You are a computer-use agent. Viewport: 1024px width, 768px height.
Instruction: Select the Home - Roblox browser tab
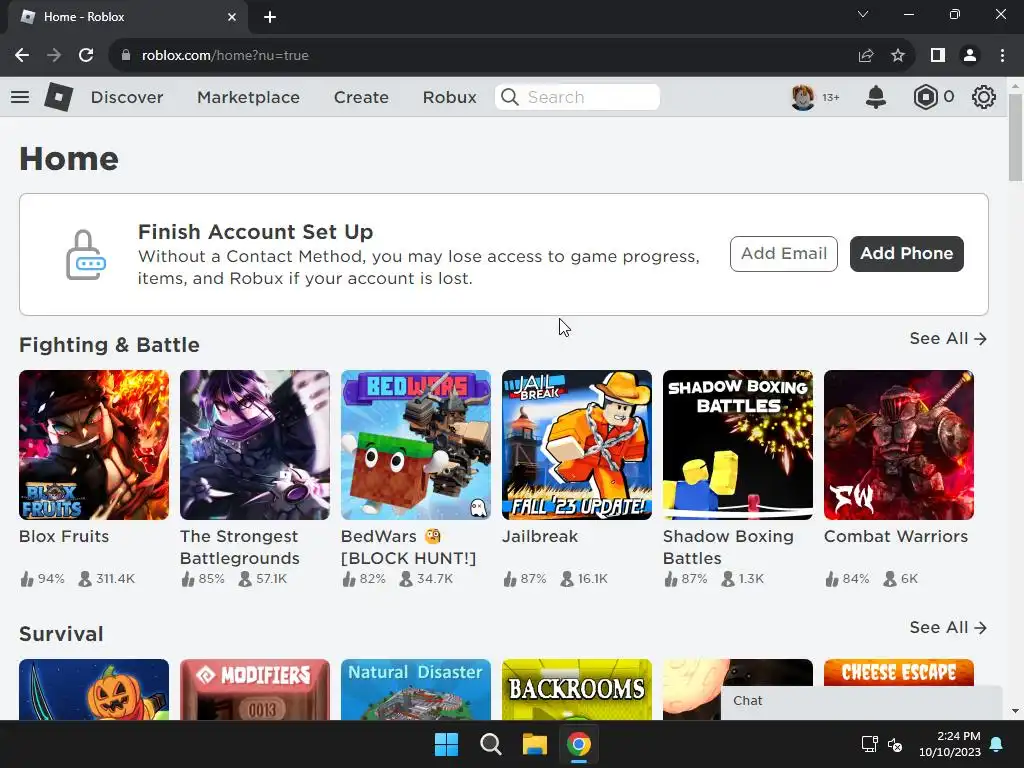click(x=127, y=17)
